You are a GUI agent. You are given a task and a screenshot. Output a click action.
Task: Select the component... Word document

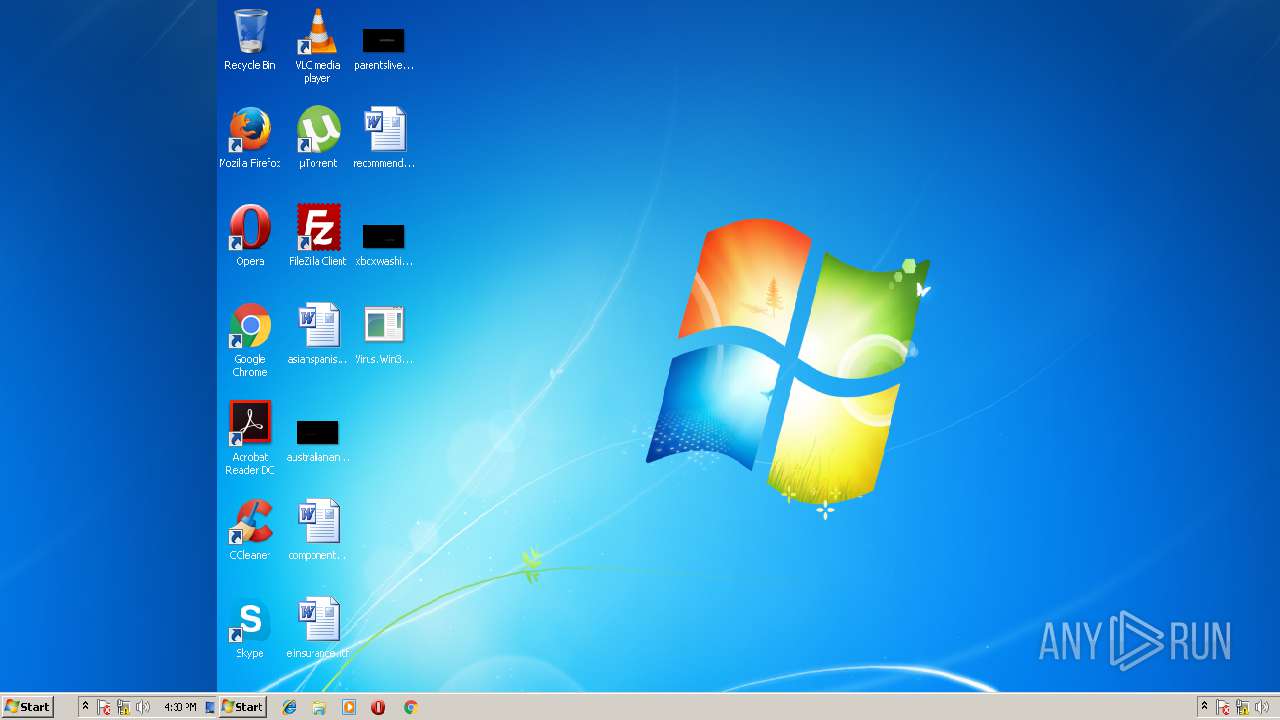click(x=317, y=530)
